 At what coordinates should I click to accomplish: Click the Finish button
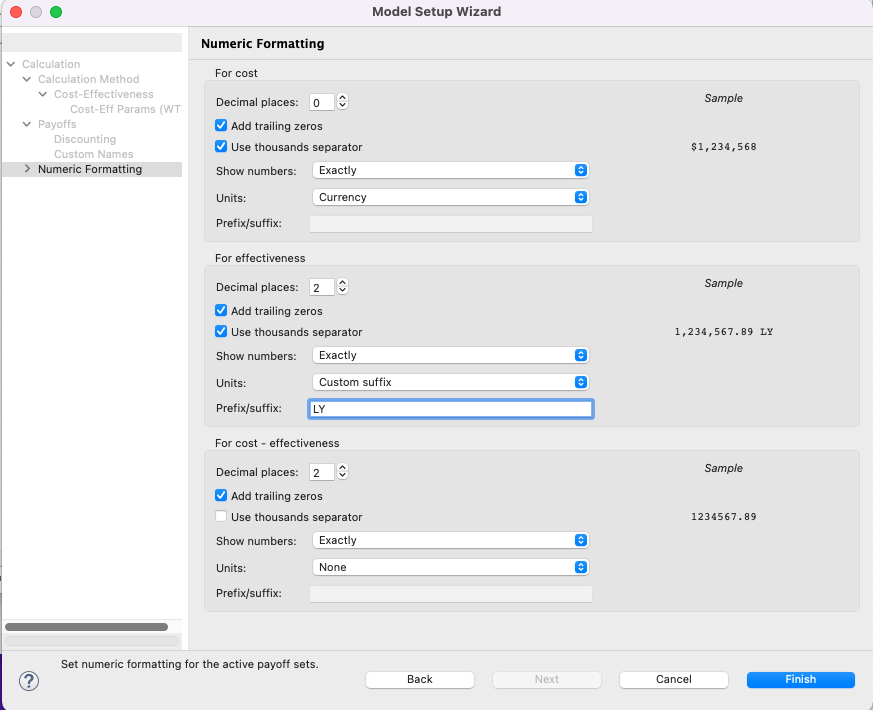800,679
